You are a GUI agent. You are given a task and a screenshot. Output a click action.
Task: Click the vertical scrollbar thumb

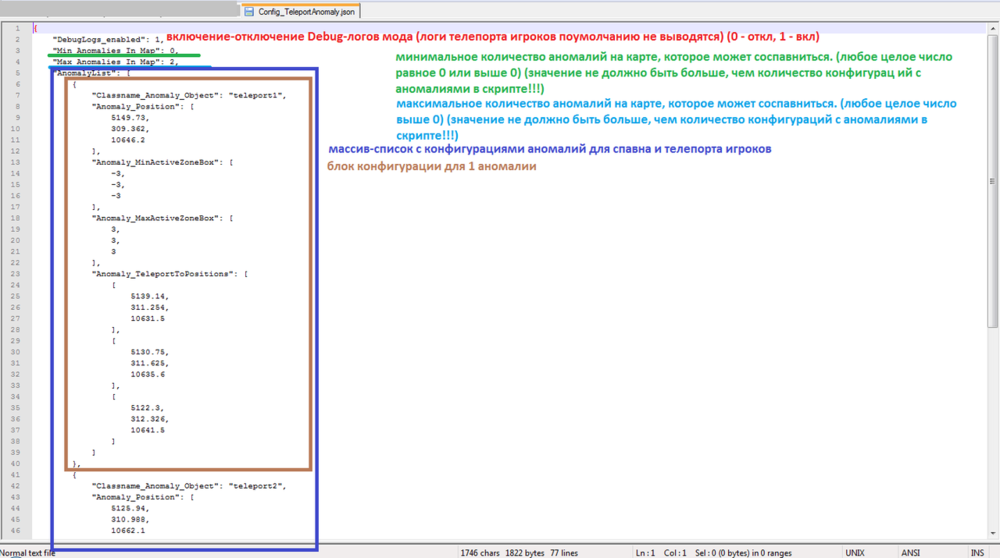(993, 181)
